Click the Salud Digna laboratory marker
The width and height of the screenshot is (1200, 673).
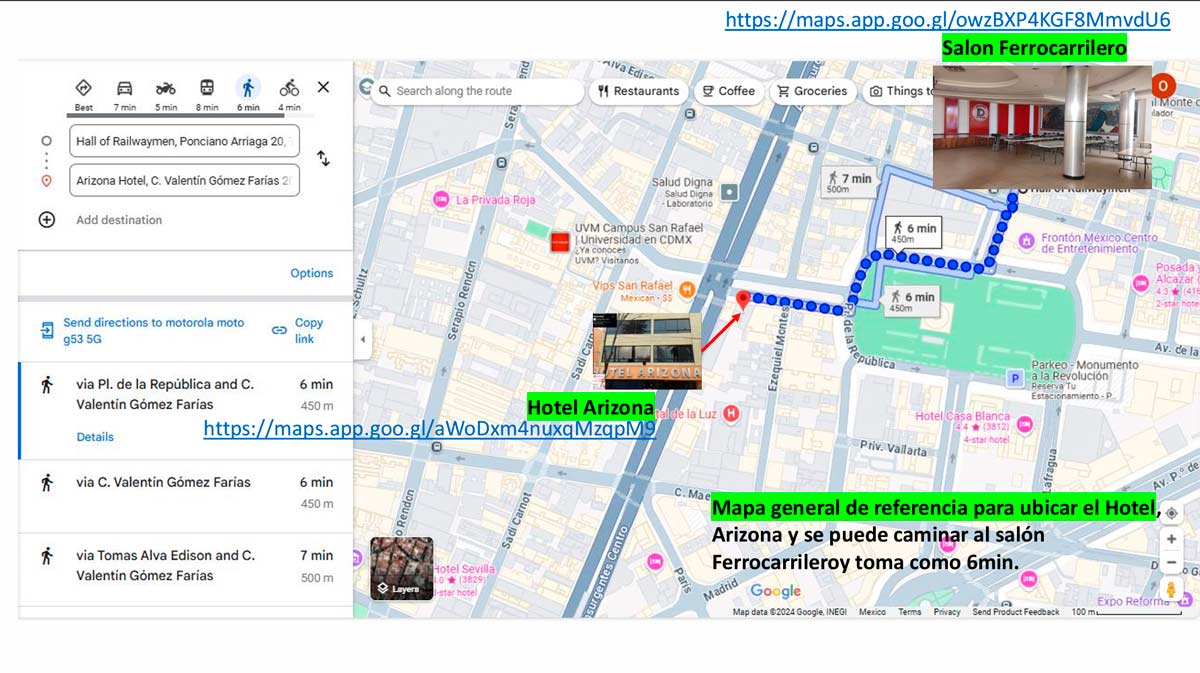730,191
